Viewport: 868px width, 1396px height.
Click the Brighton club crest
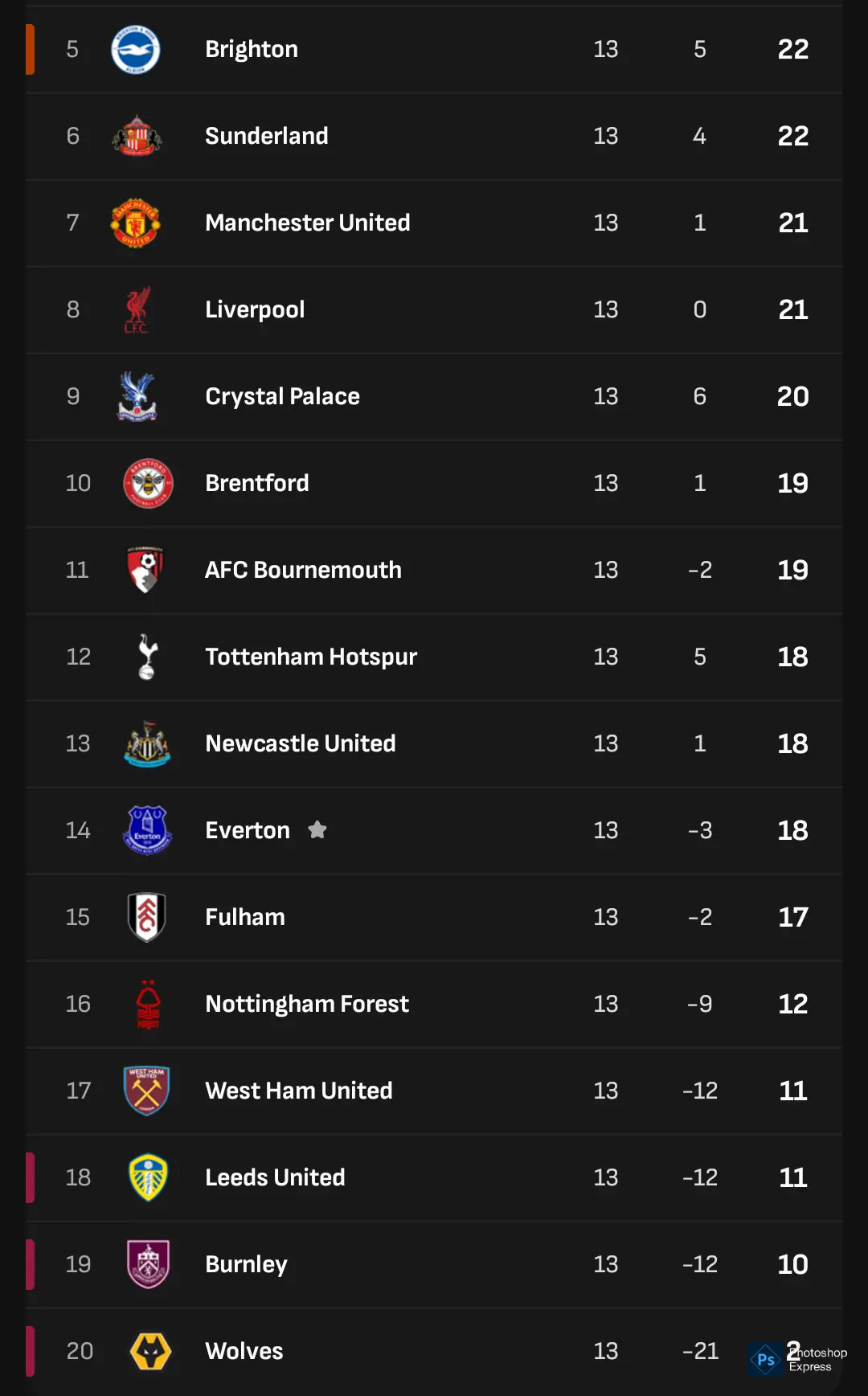135,49
